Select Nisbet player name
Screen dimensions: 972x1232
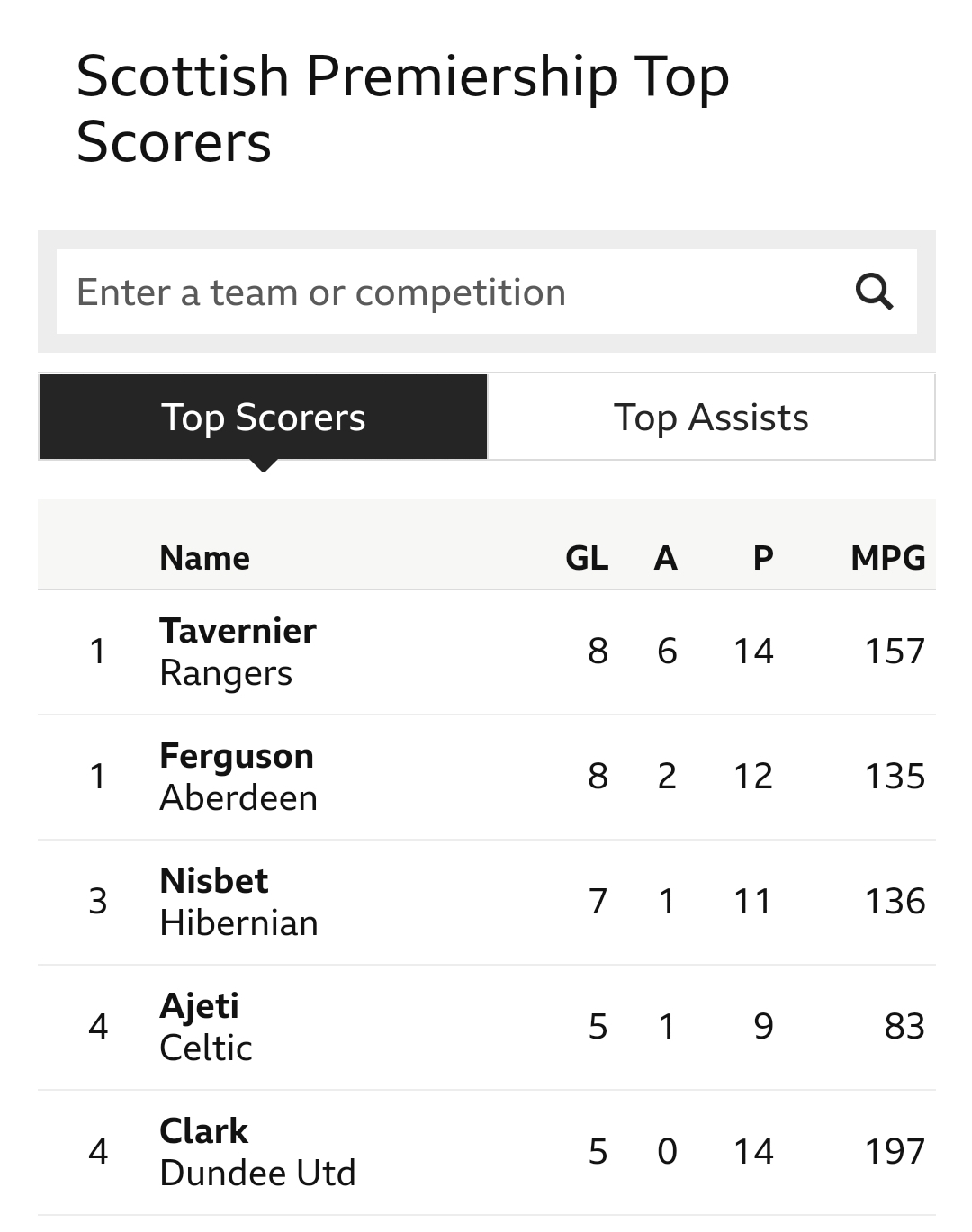tap(214, 881)
